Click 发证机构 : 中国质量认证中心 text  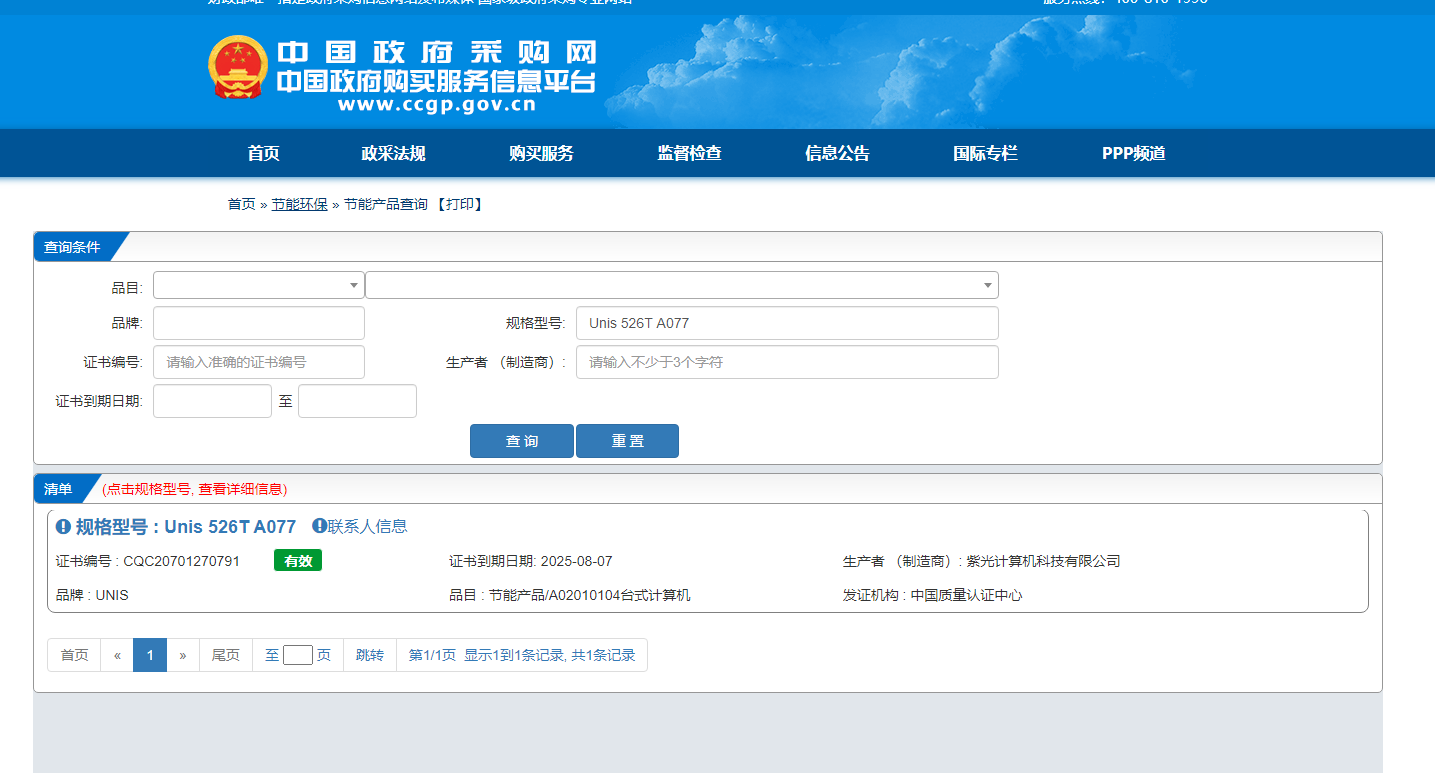pyautogui.click(x=933, y=595)
